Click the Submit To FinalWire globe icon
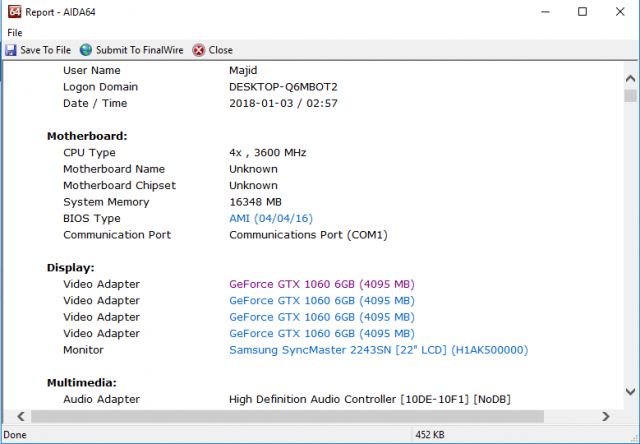Screen dimensions: 640x444 [x=86, y=50]
